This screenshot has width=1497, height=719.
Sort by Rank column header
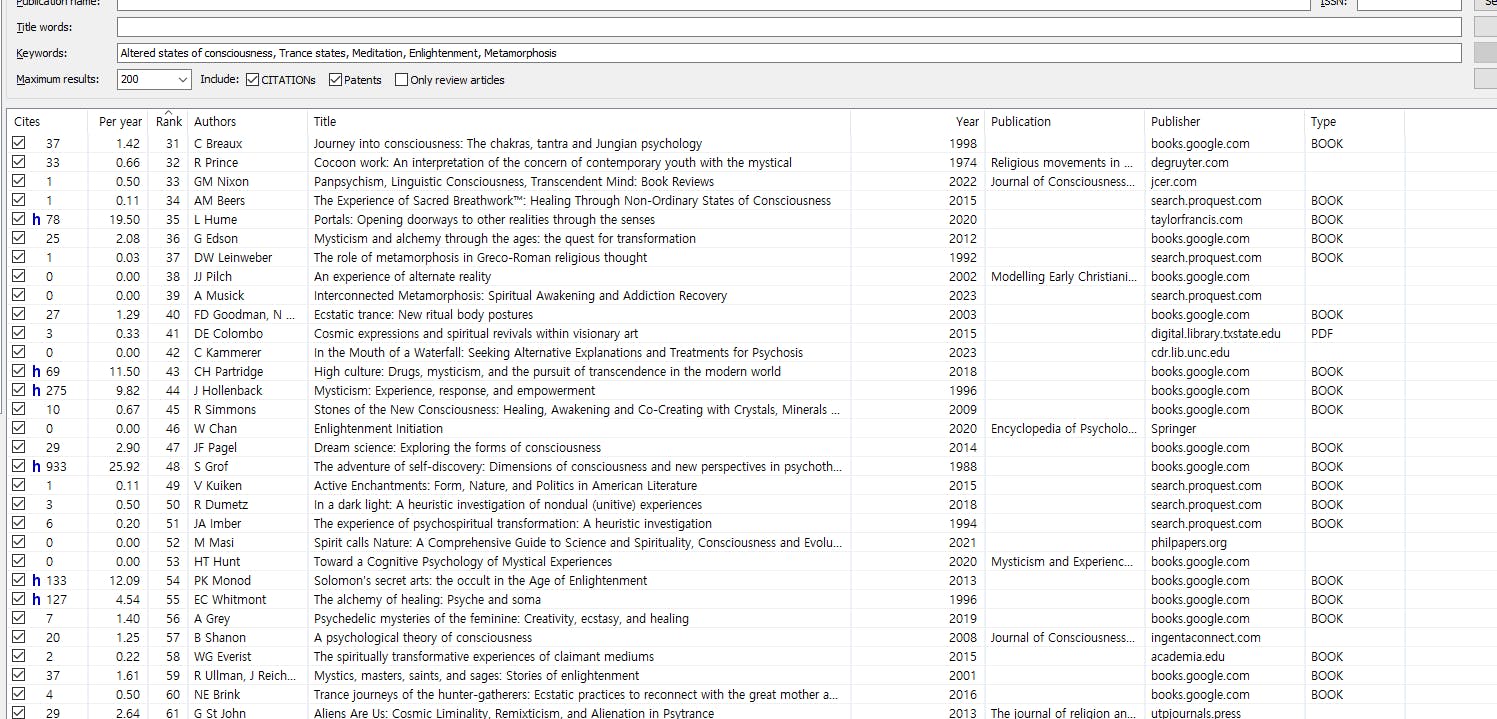(169, 122)
